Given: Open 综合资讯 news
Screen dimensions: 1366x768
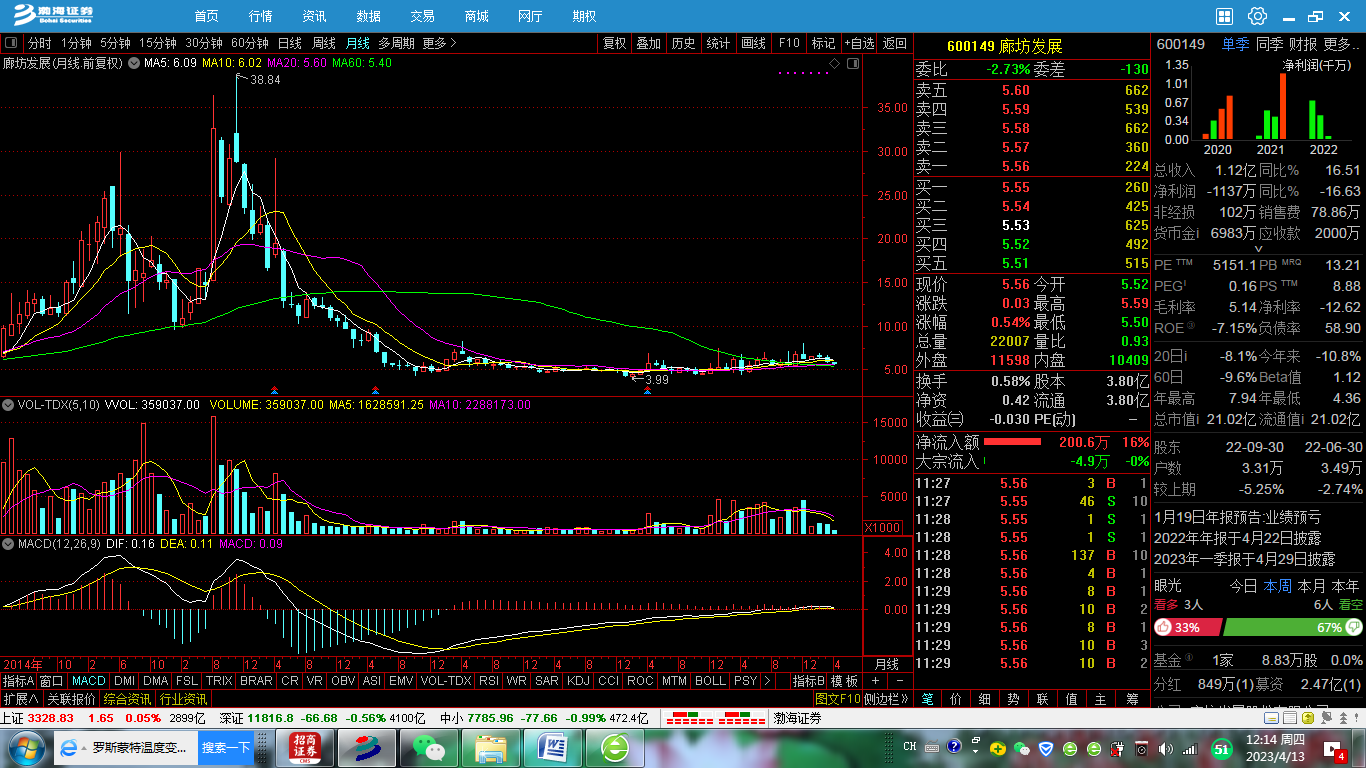Looking at the screenshot, I should tap(127, 699).
